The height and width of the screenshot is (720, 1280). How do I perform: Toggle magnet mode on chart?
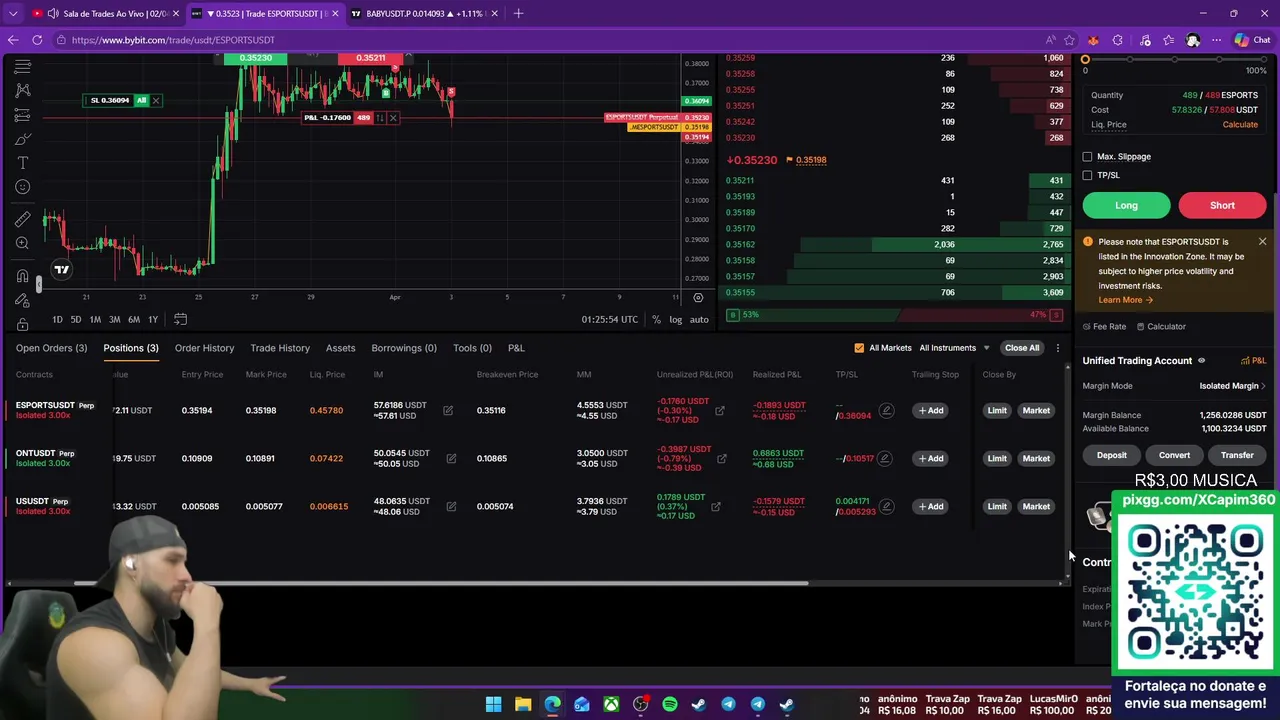point(22,276)
